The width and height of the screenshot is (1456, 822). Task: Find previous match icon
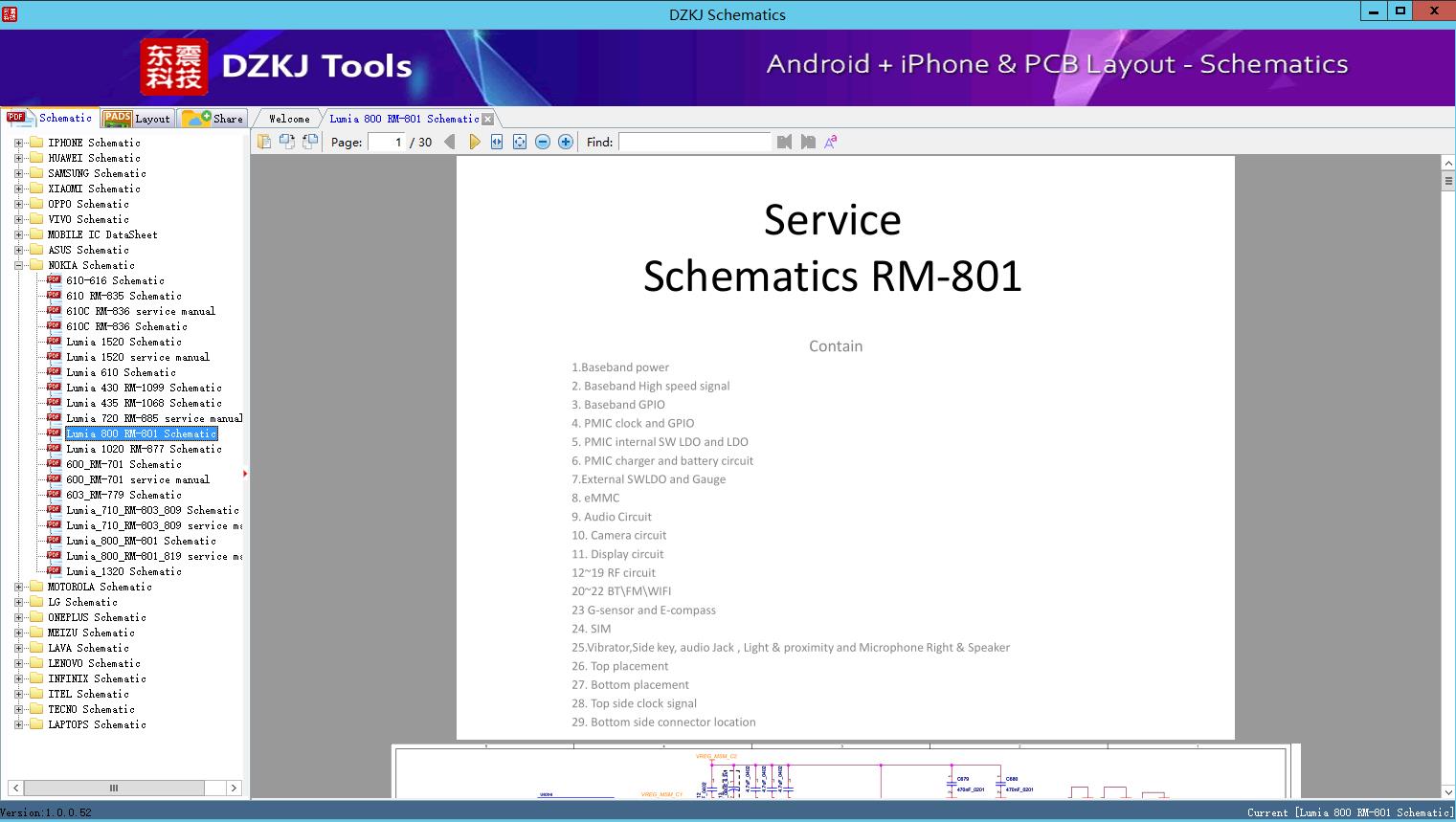pos(785,142)
